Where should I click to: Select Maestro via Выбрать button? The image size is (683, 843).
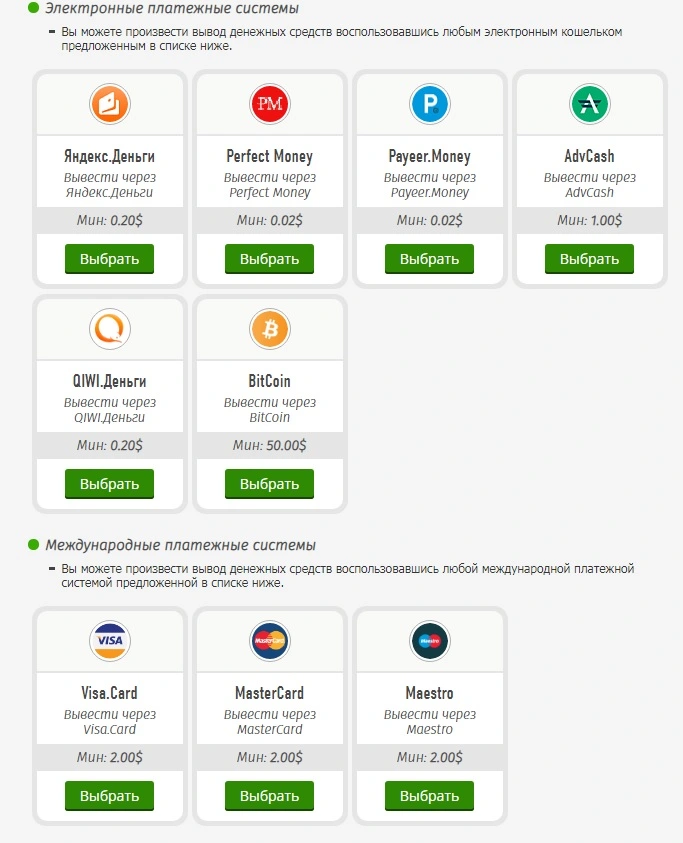(430, 796)
